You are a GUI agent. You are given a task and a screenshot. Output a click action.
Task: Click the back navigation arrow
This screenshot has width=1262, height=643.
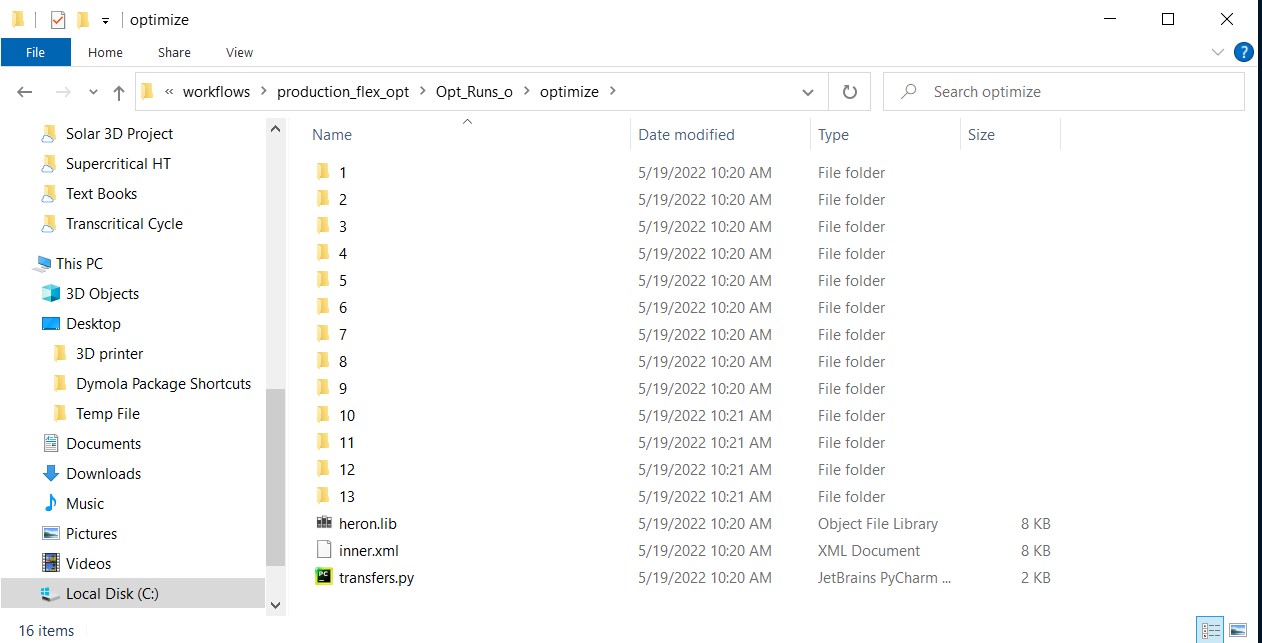pos(24,91)
